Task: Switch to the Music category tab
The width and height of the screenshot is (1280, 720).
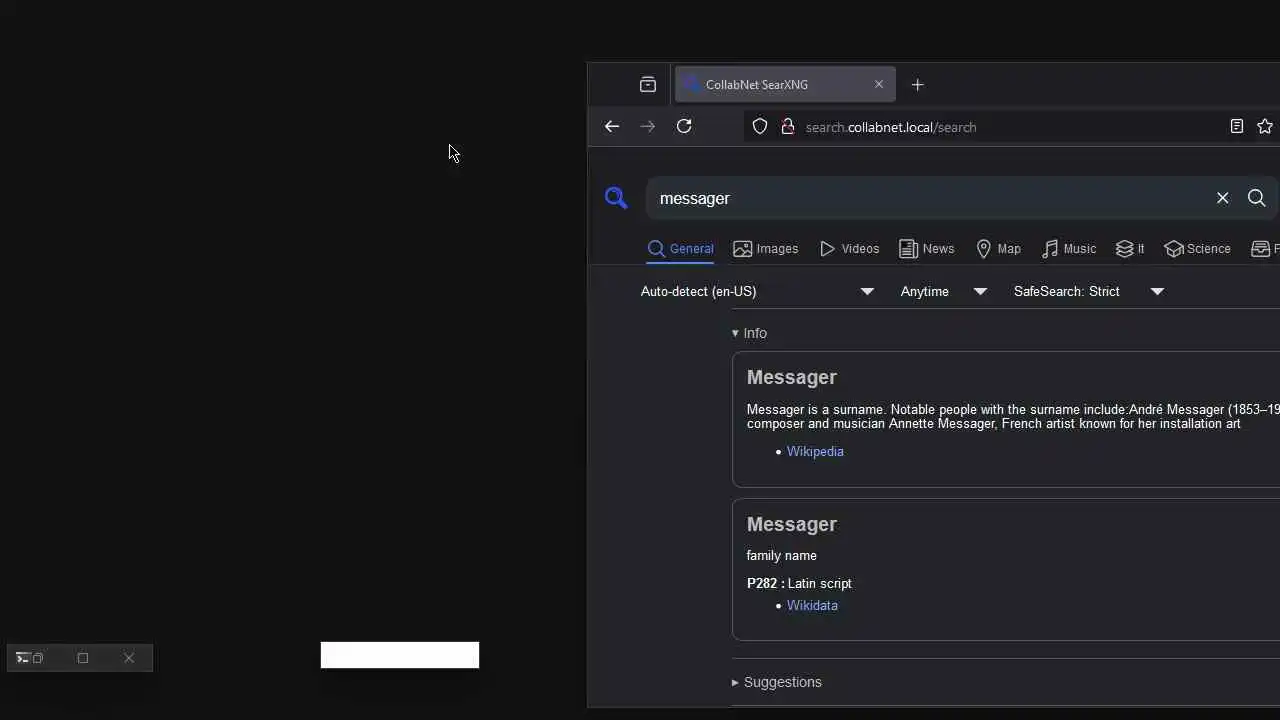Action: point(1068,249)
